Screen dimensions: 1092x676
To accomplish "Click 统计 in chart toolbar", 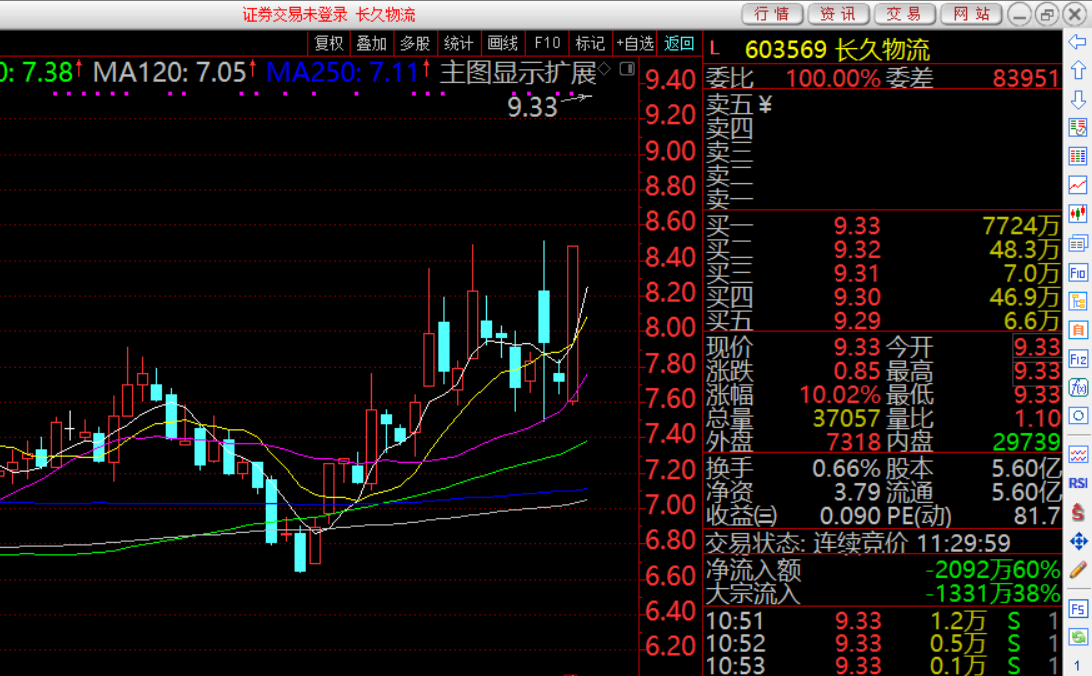I will (x=458, y=43).
